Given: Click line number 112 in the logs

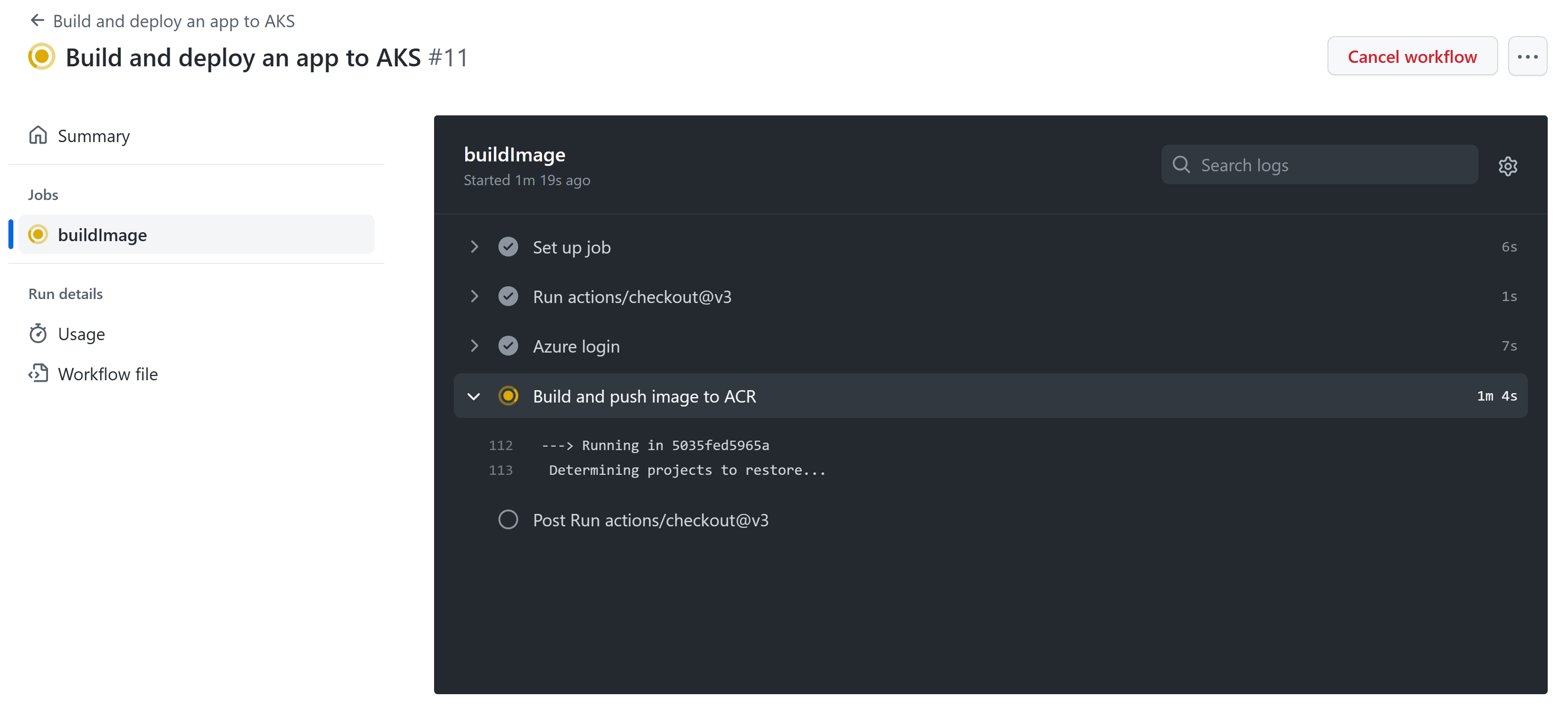Looking at the screenshot, I should pyautogui.click(x=500, y=445).
